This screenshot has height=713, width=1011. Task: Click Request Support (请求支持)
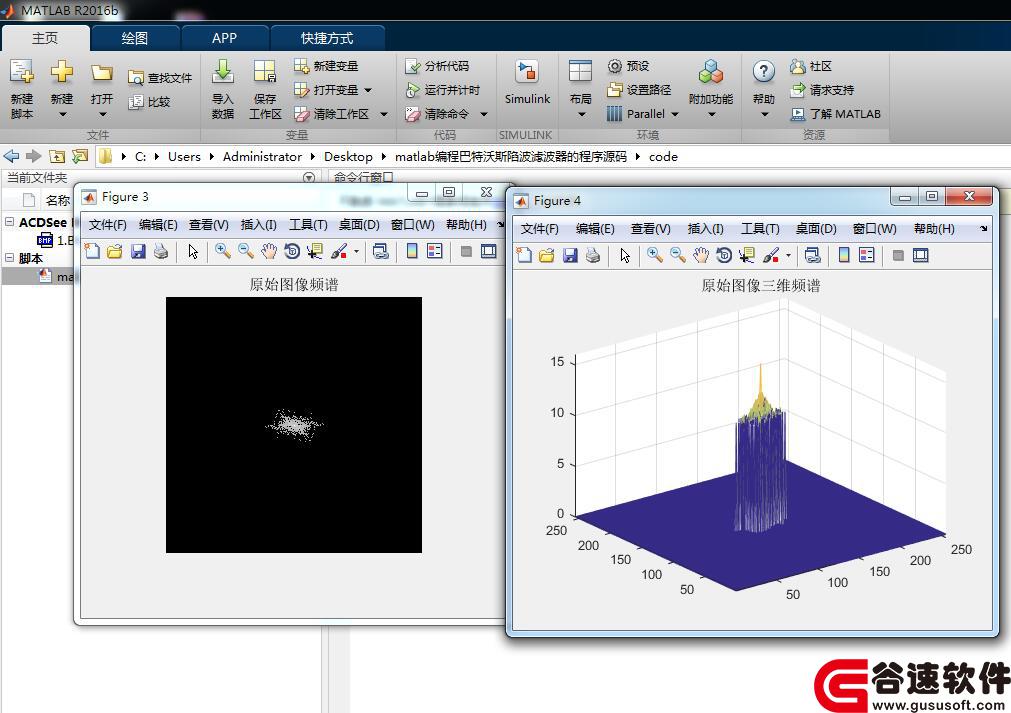pyautogui.click(x=822, y=90)
